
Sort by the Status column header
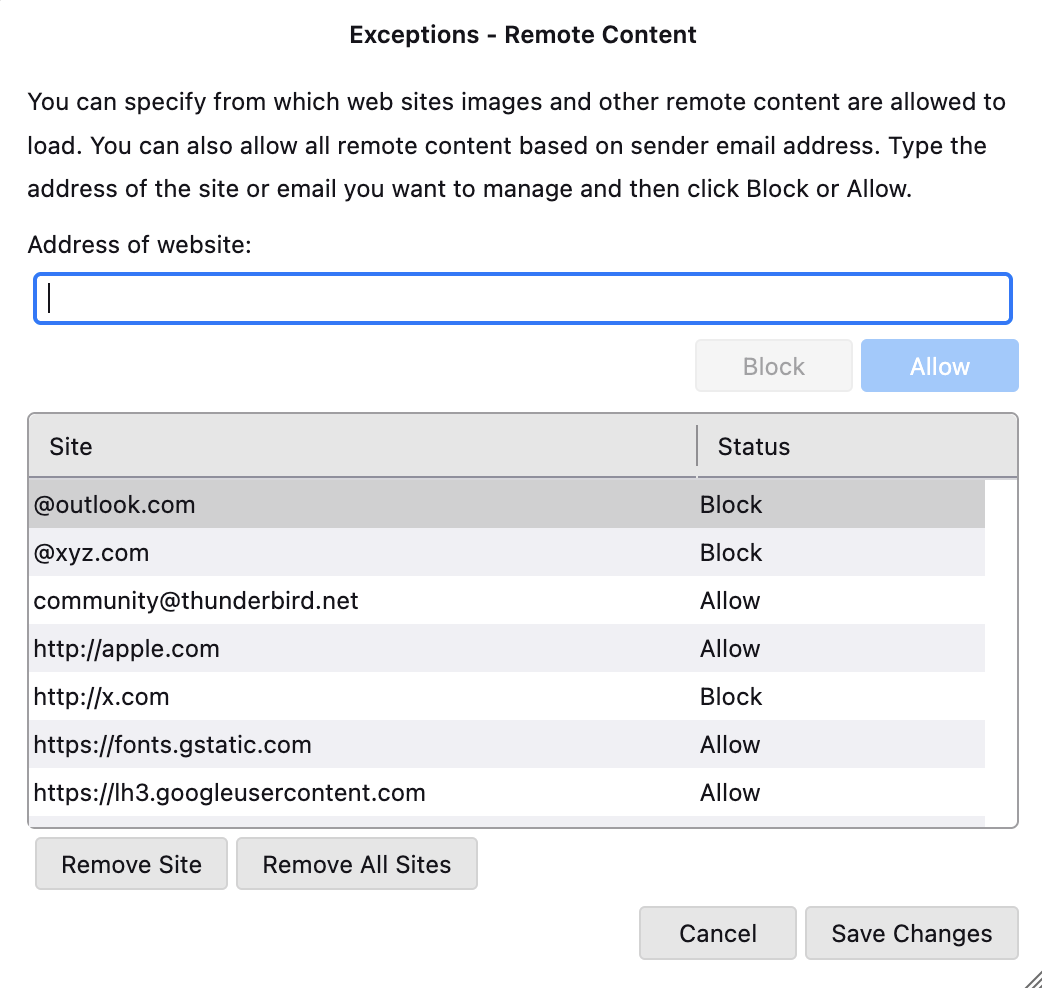point(855,446)
